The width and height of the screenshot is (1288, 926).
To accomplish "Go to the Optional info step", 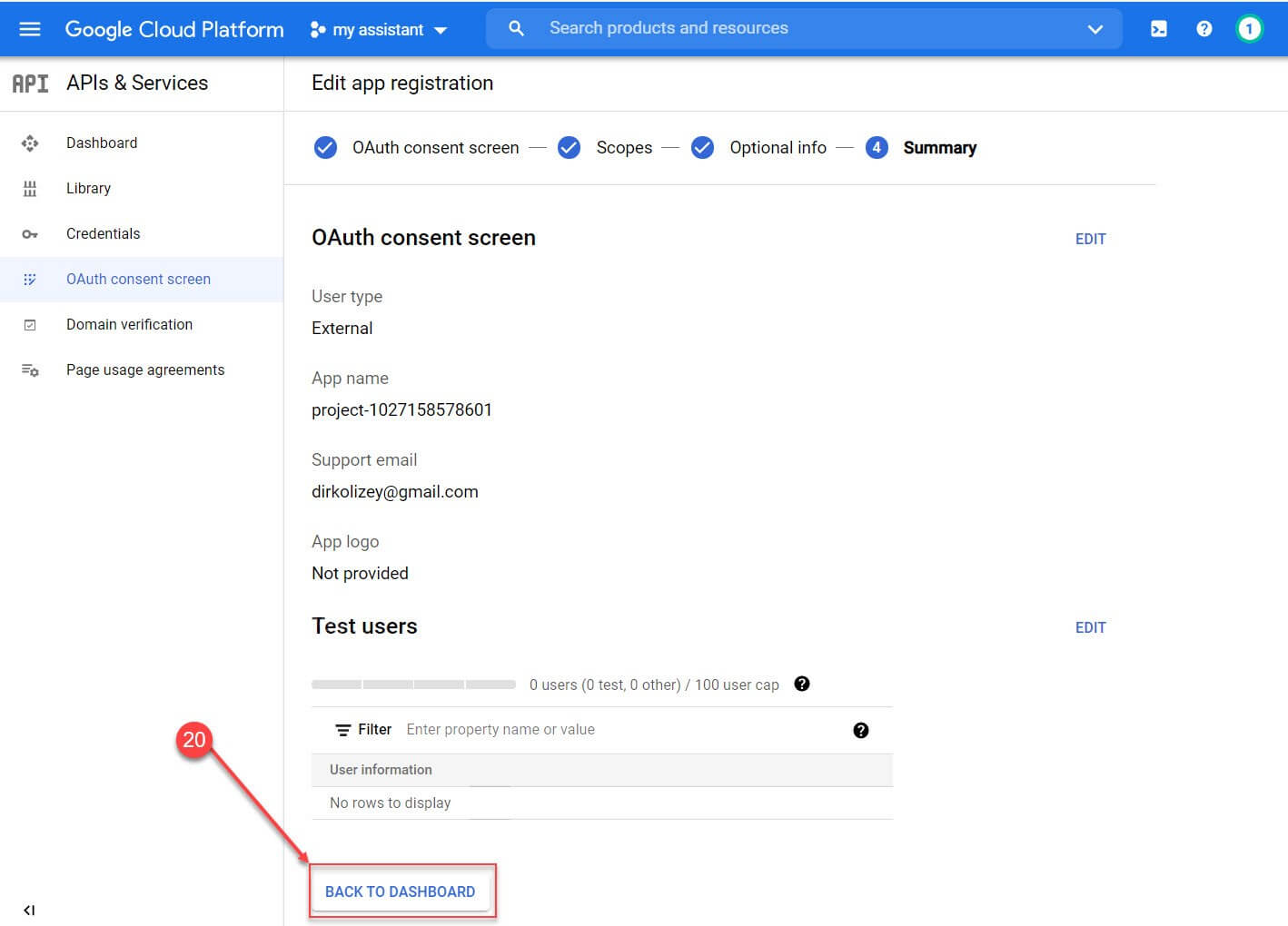I will tap(778, 147).
